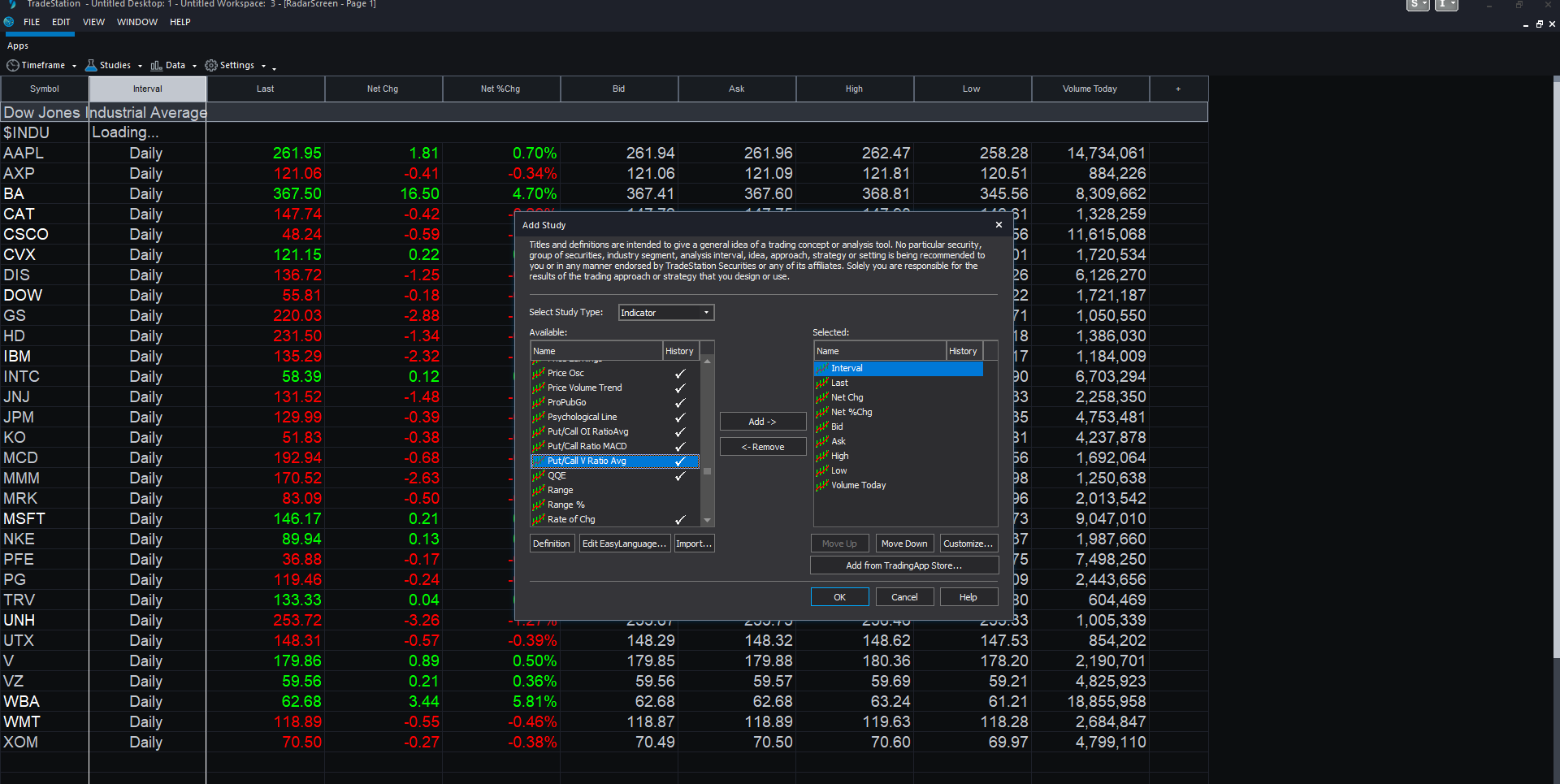Click the TradeStation logo icon beside FILE
1560x784 pixels.
[x=10, y=22]
